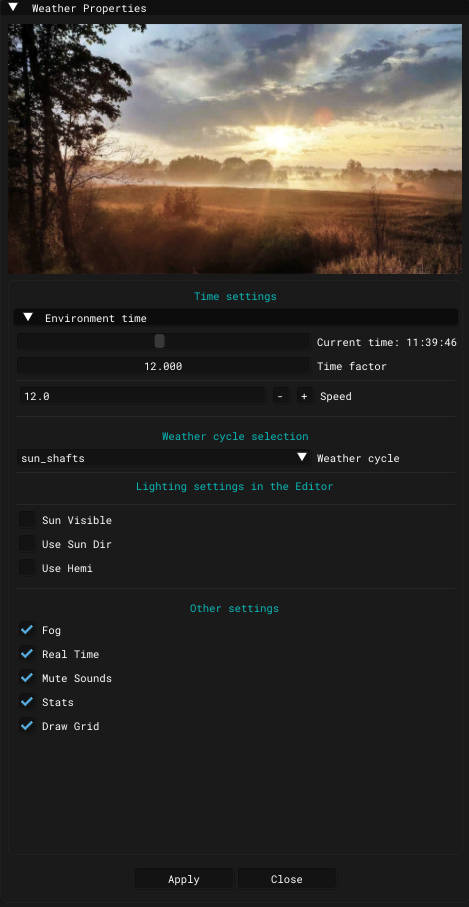The width and height of the screenshot is (469, 907).
Task: Collapse the Environment time section
Action: [x=28, y=318]
